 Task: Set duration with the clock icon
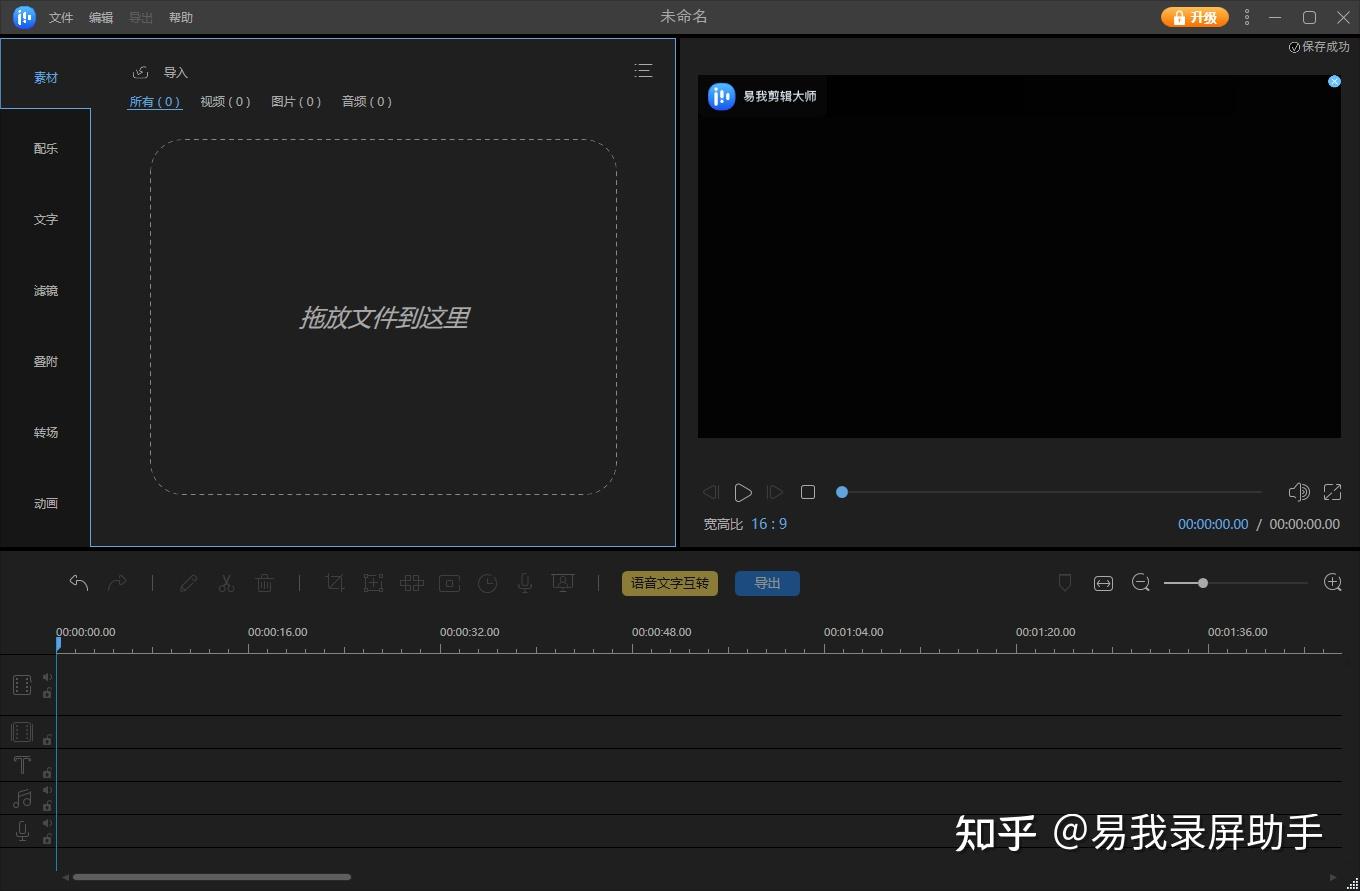coord(487,583)
